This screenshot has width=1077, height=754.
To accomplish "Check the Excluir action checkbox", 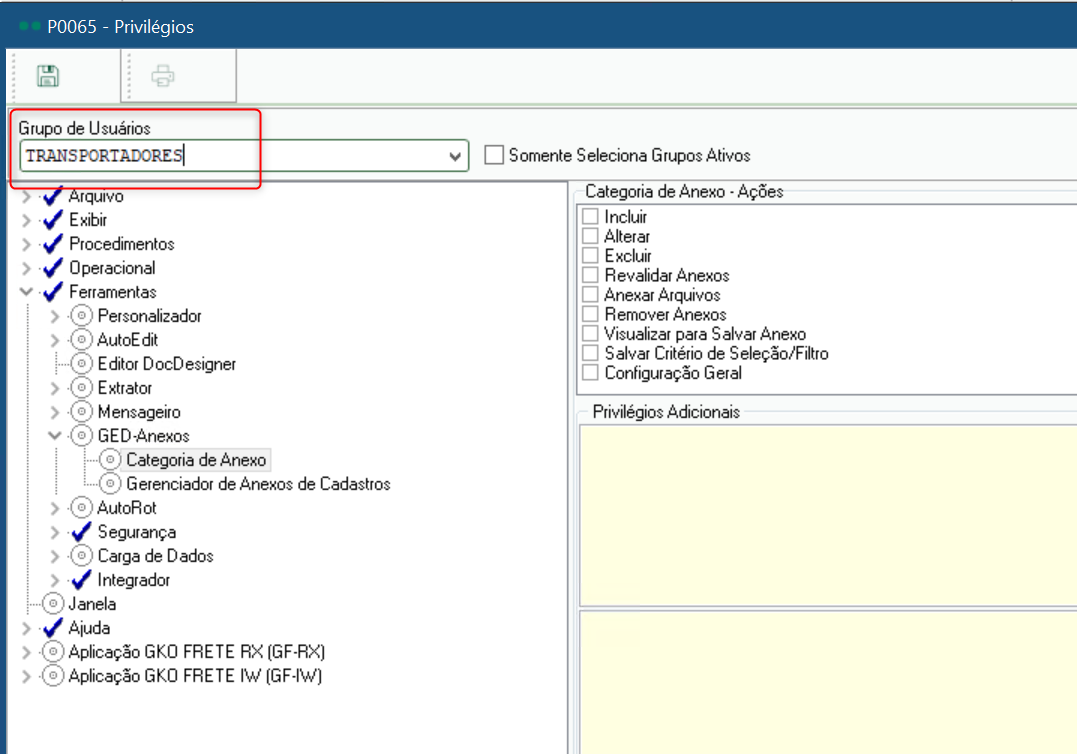I will pyautogui.click(x=590, y=256).
